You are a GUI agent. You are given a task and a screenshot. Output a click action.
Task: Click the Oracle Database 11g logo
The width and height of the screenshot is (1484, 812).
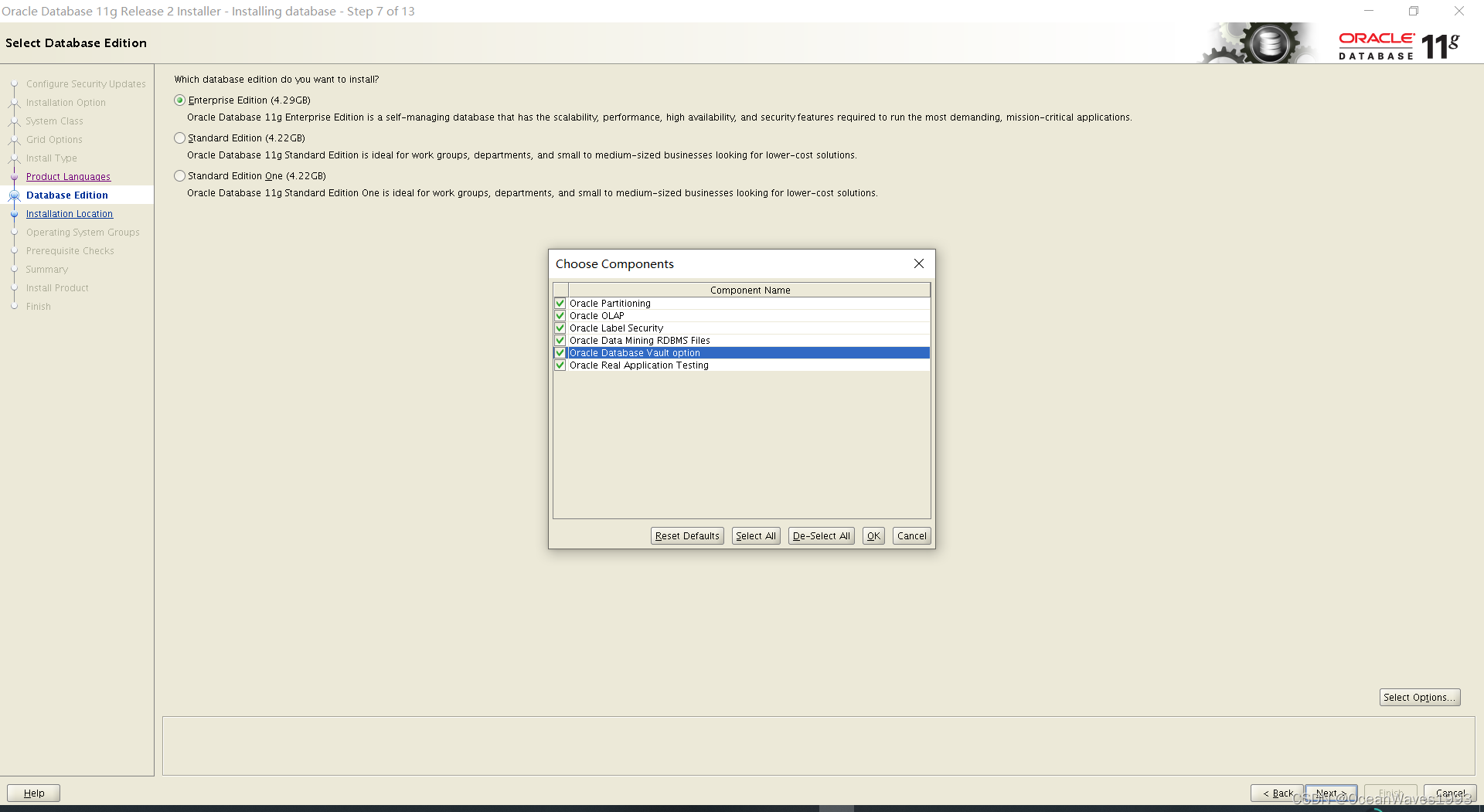pyautogui.click(x=1399, y=46)
